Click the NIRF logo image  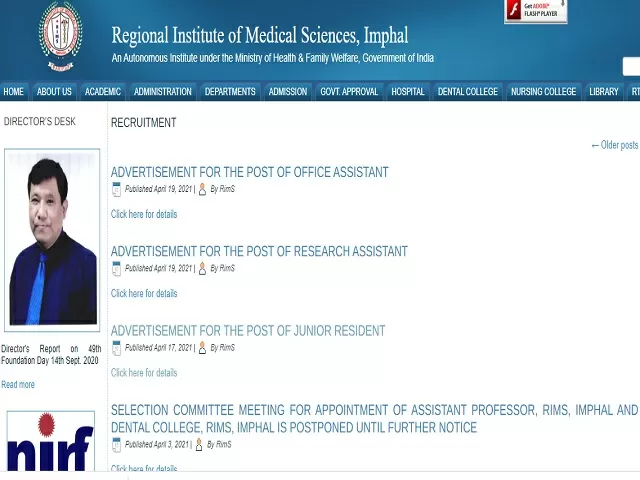point(51,441)
